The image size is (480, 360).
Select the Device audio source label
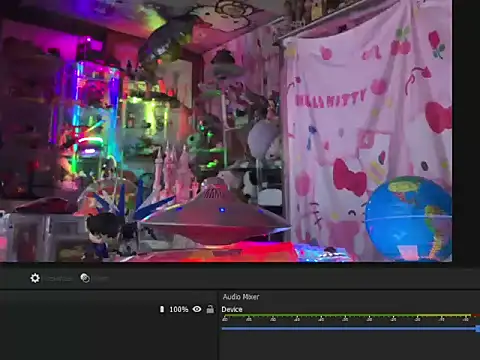pyautogui.click(x=232, y=309)
